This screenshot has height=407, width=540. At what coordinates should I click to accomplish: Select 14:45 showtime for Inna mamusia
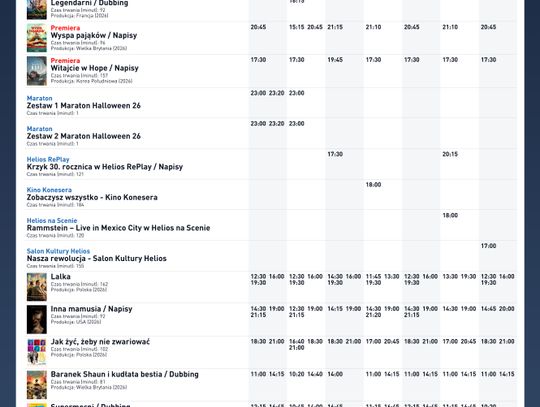[488, 309]
